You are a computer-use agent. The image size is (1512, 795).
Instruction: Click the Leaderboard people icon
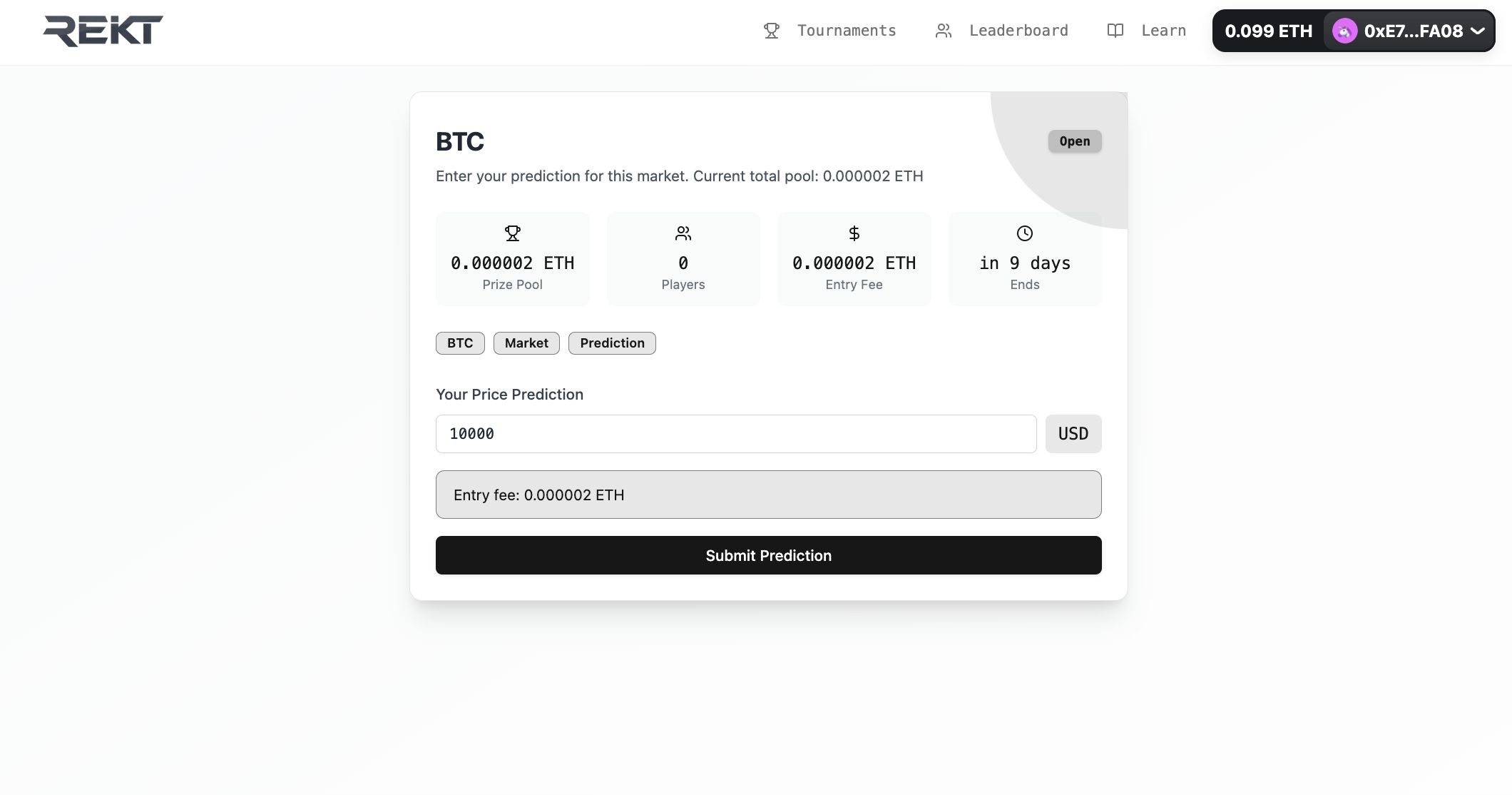pos(943,31)
